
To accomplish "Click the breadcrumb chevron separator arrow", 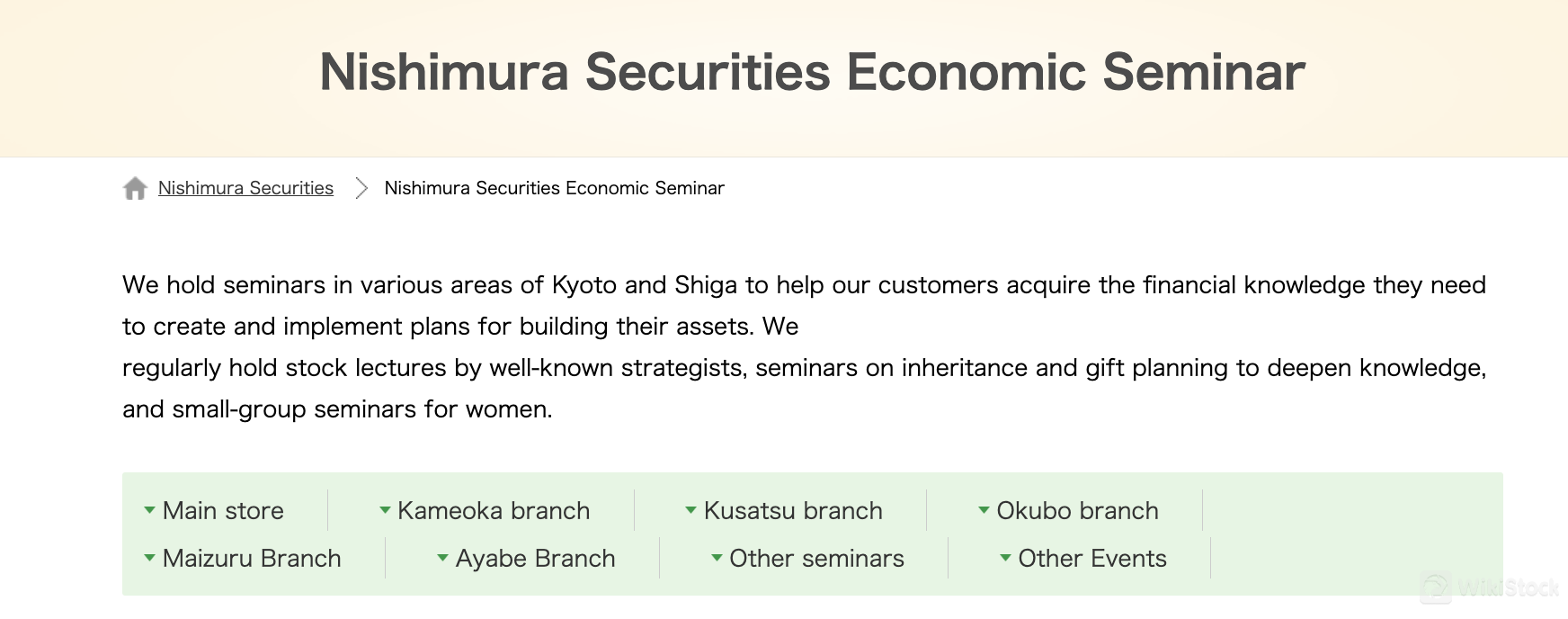I will tap(361, 188).
